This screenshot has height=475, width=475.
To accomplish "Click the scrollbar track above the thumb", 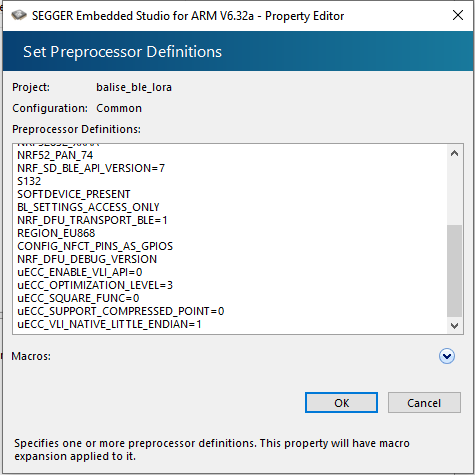I will point(454,193).
